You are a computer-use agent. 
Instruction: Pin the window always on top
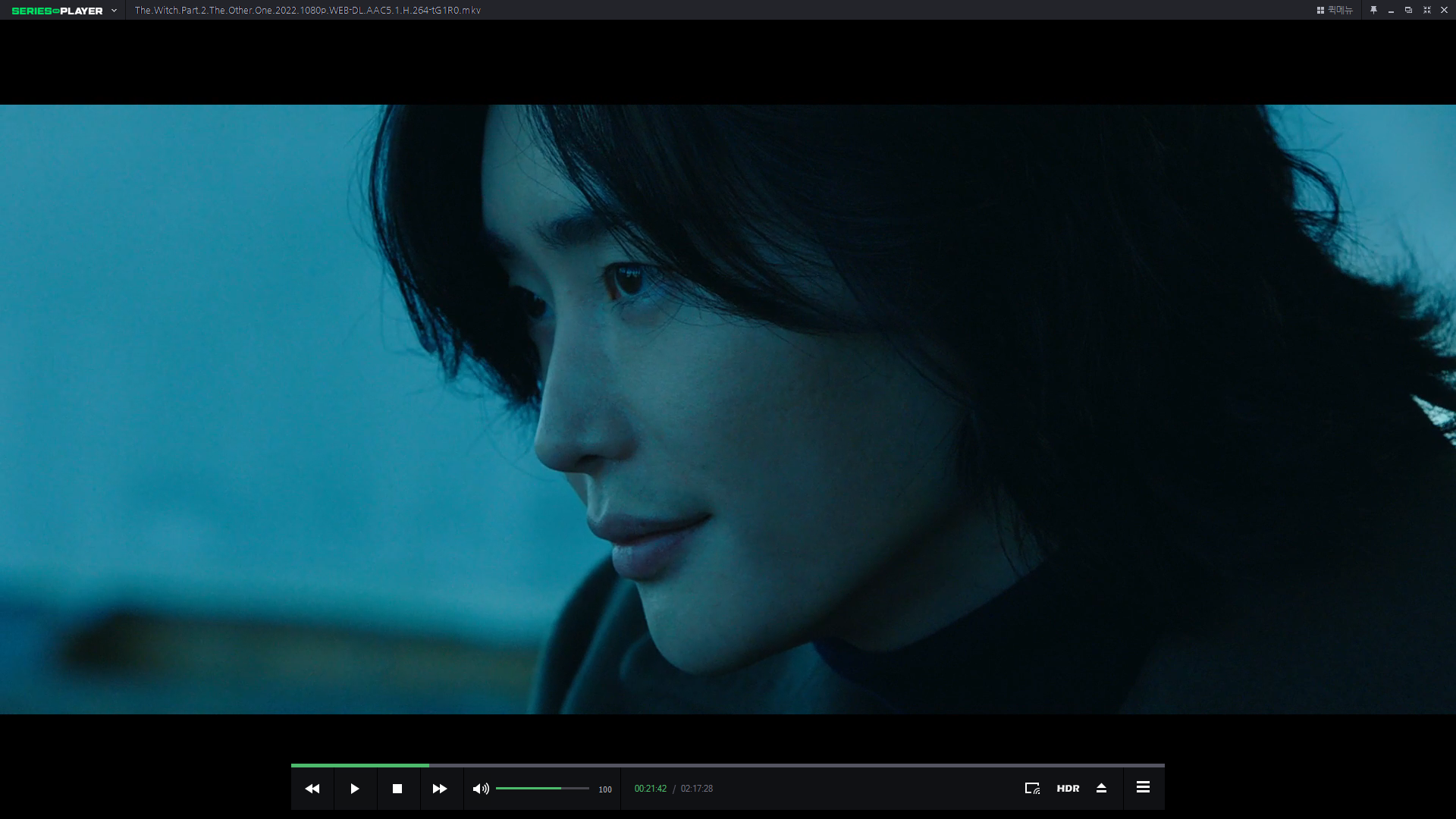pos(1373,11)
